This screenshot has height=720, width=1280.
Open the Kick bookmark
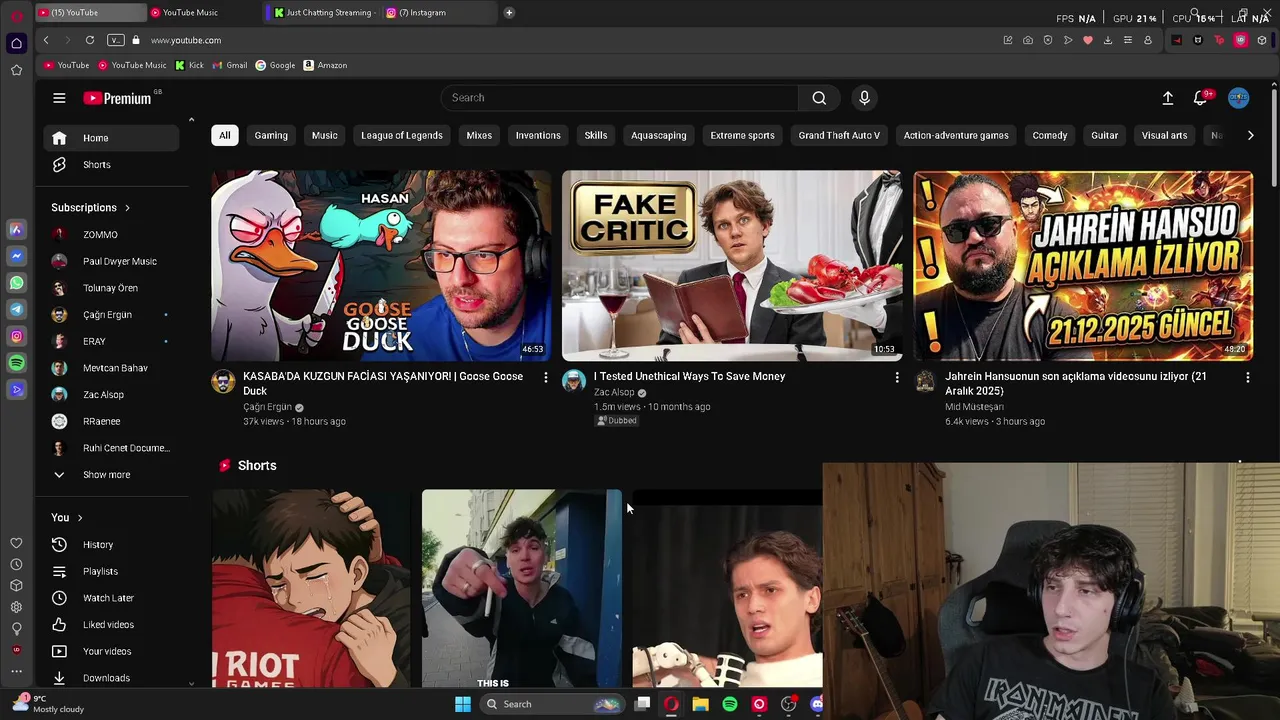pyautogui.click(x=189, y=66)
